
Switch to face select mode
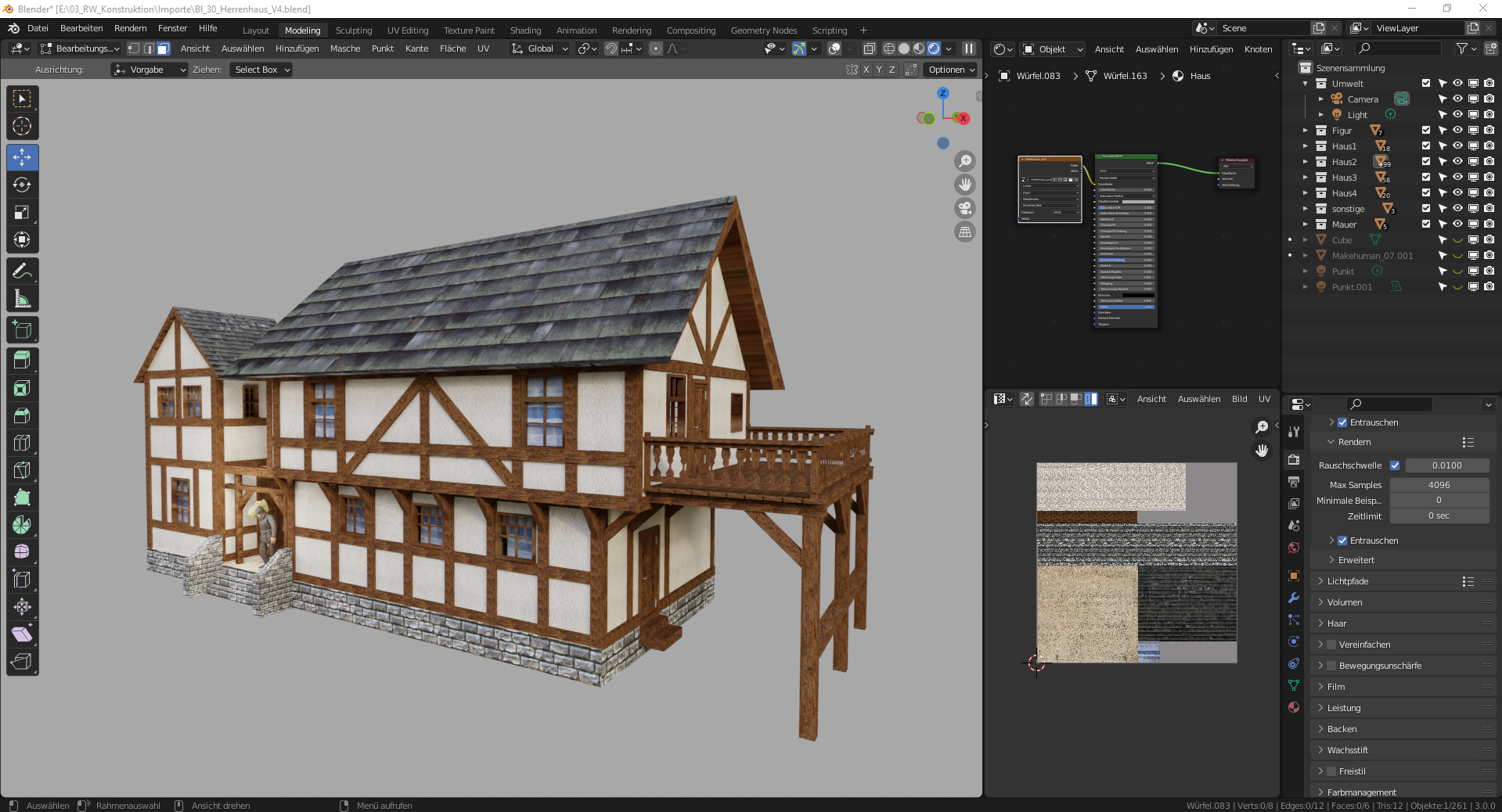click(163, 49)
